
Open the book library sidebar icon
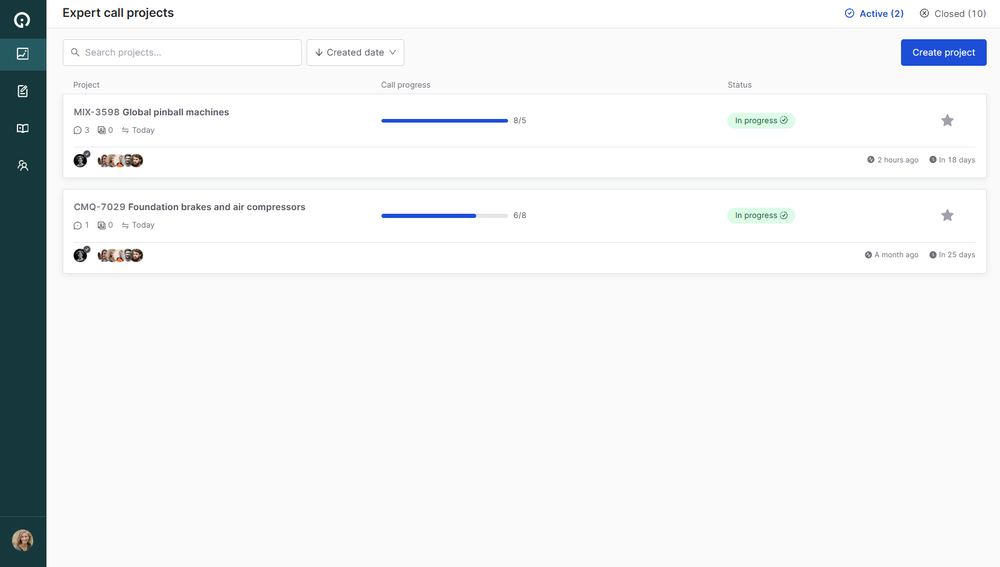point(22,128)
